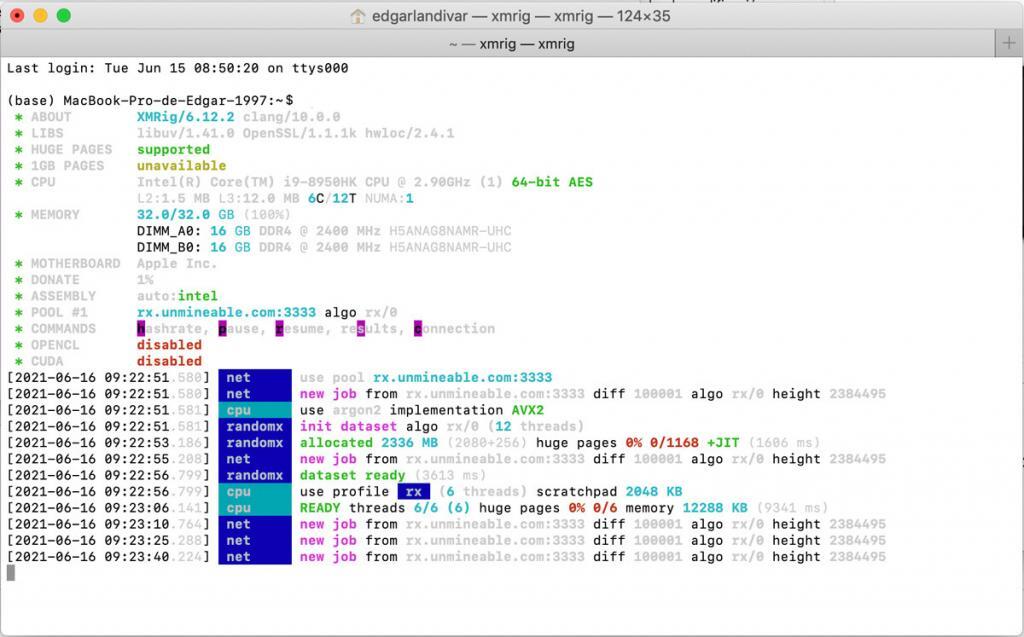Screen dimensions: 1024x637
Task: Click the 'pause' command word
Action: point(238,329)
